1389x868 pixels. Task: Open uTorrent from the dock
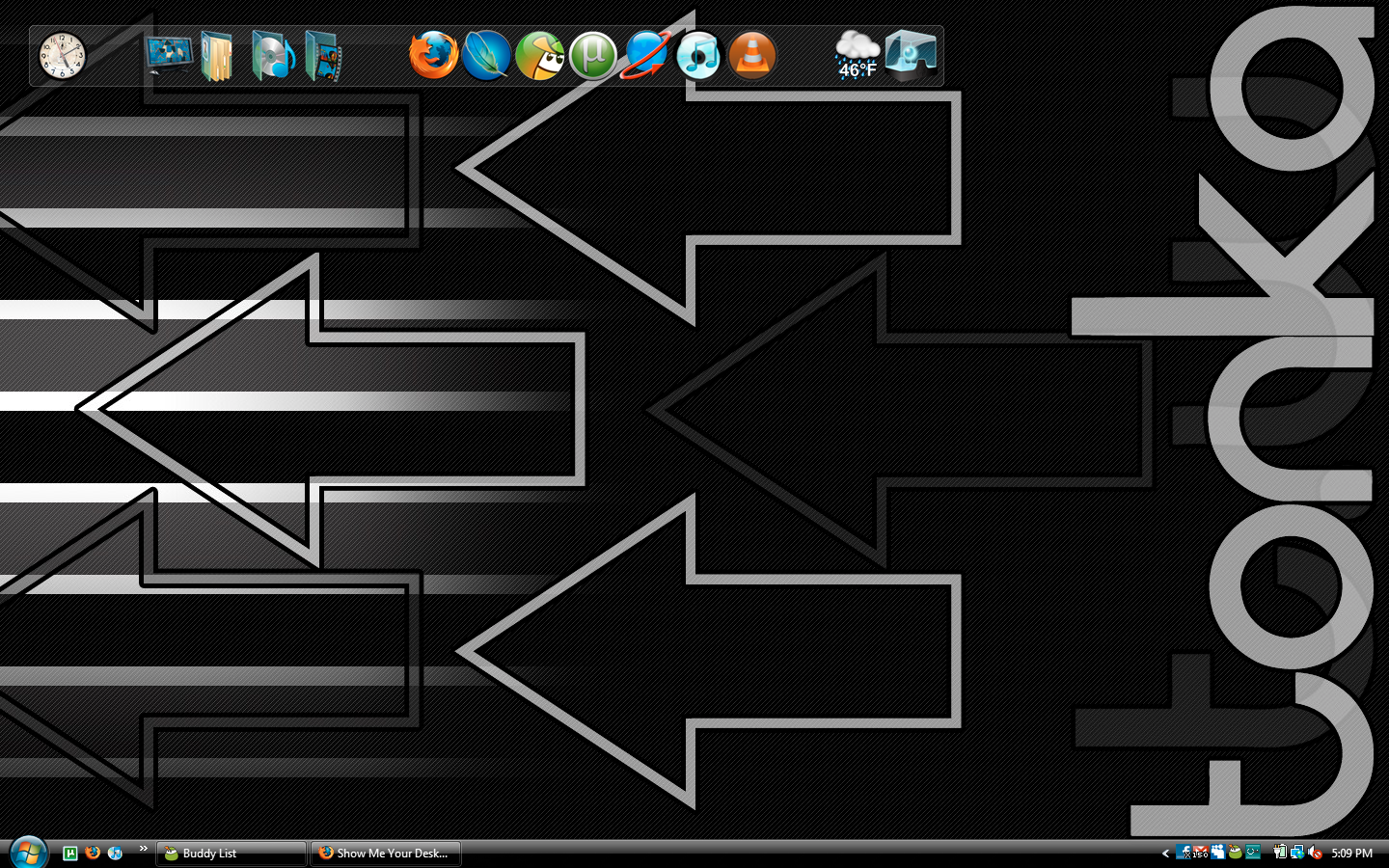[x=592, y=55]
